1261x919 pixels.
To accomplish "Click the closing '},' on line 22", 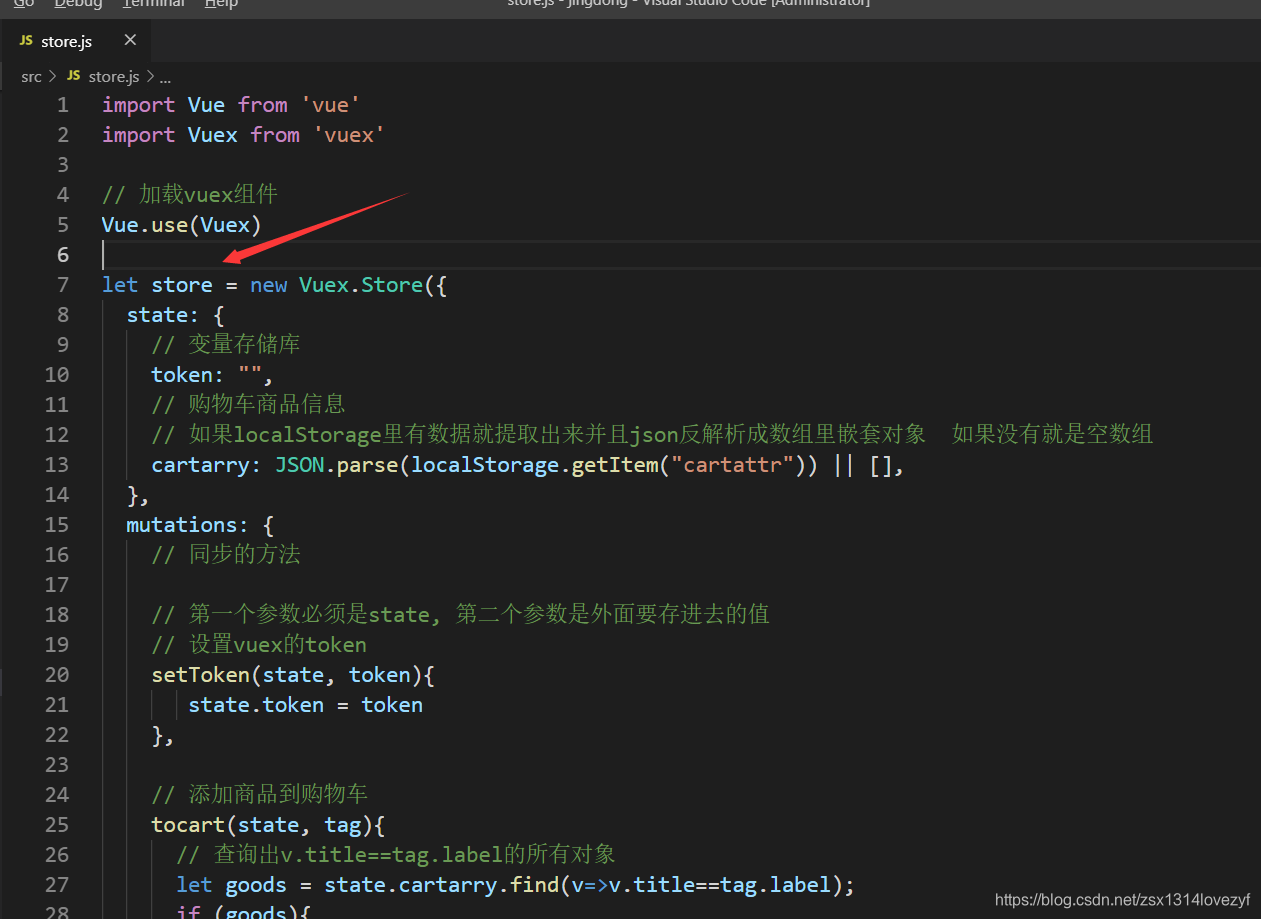I will [163, 735].
